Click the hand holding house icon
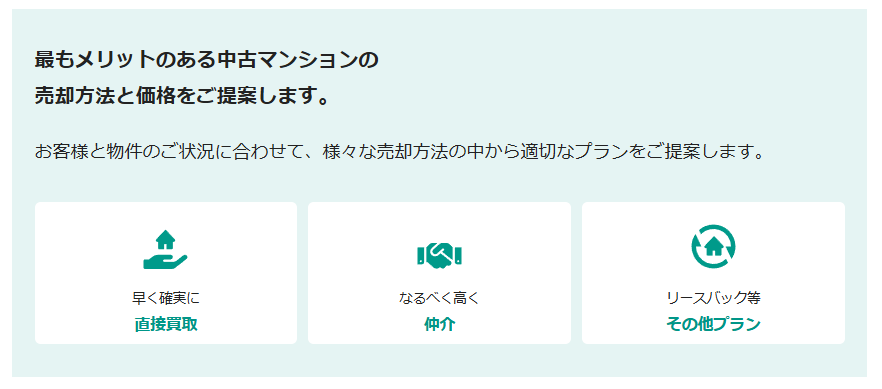Screen dimensions: 882x389 (x=165, y=249)
